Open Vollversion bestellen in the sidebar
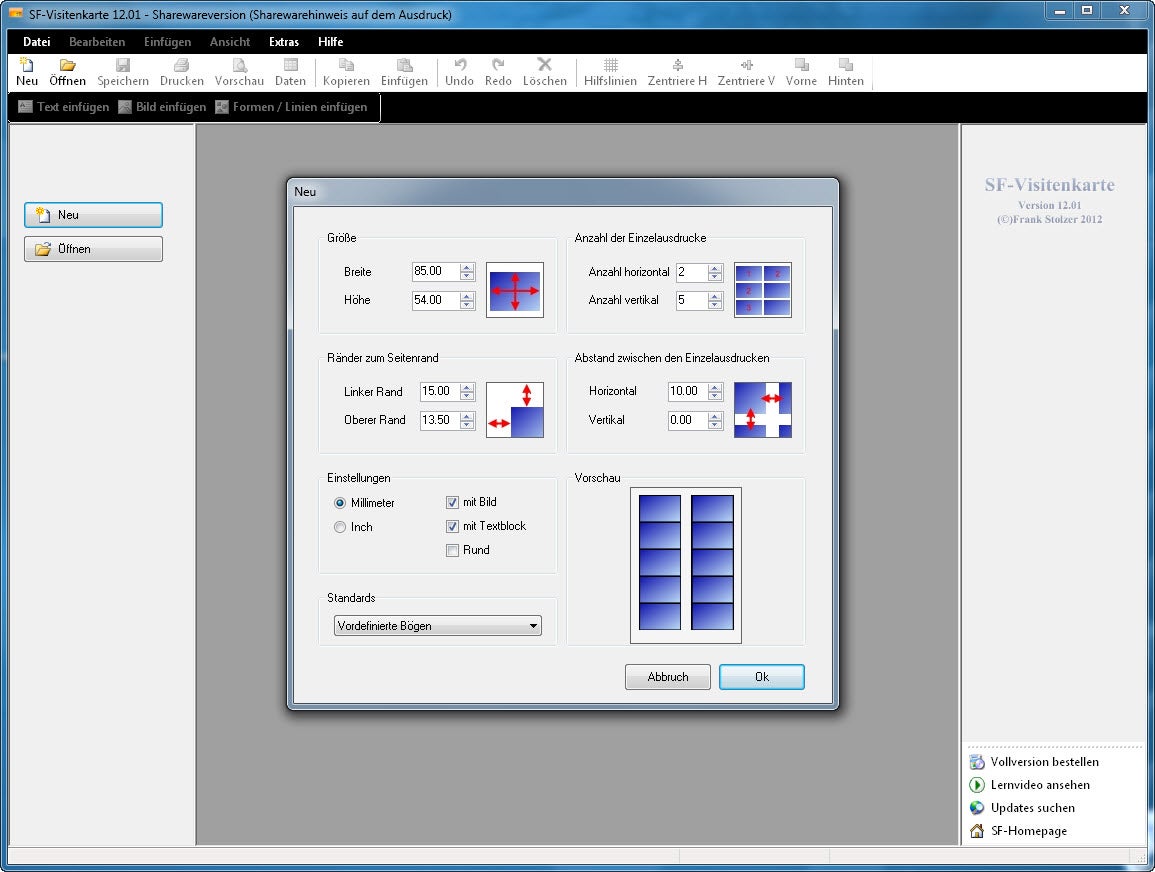This screenshot has width=1155, height=872. point(1044,762)
